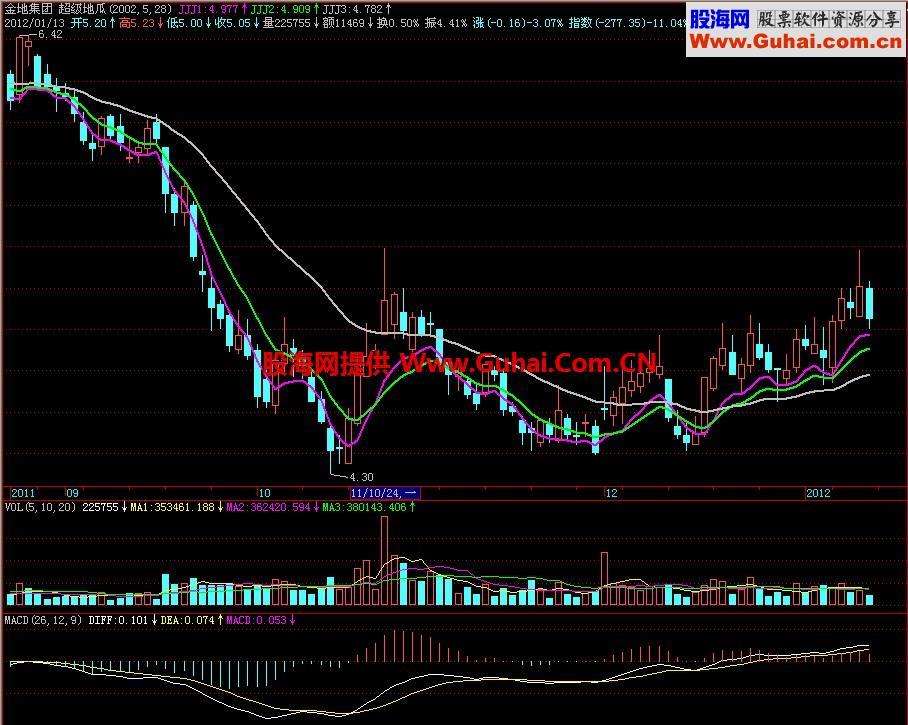The image size is (908, 725).
Task: Click the 金地集团 stock name label
Action: (27, 7)
